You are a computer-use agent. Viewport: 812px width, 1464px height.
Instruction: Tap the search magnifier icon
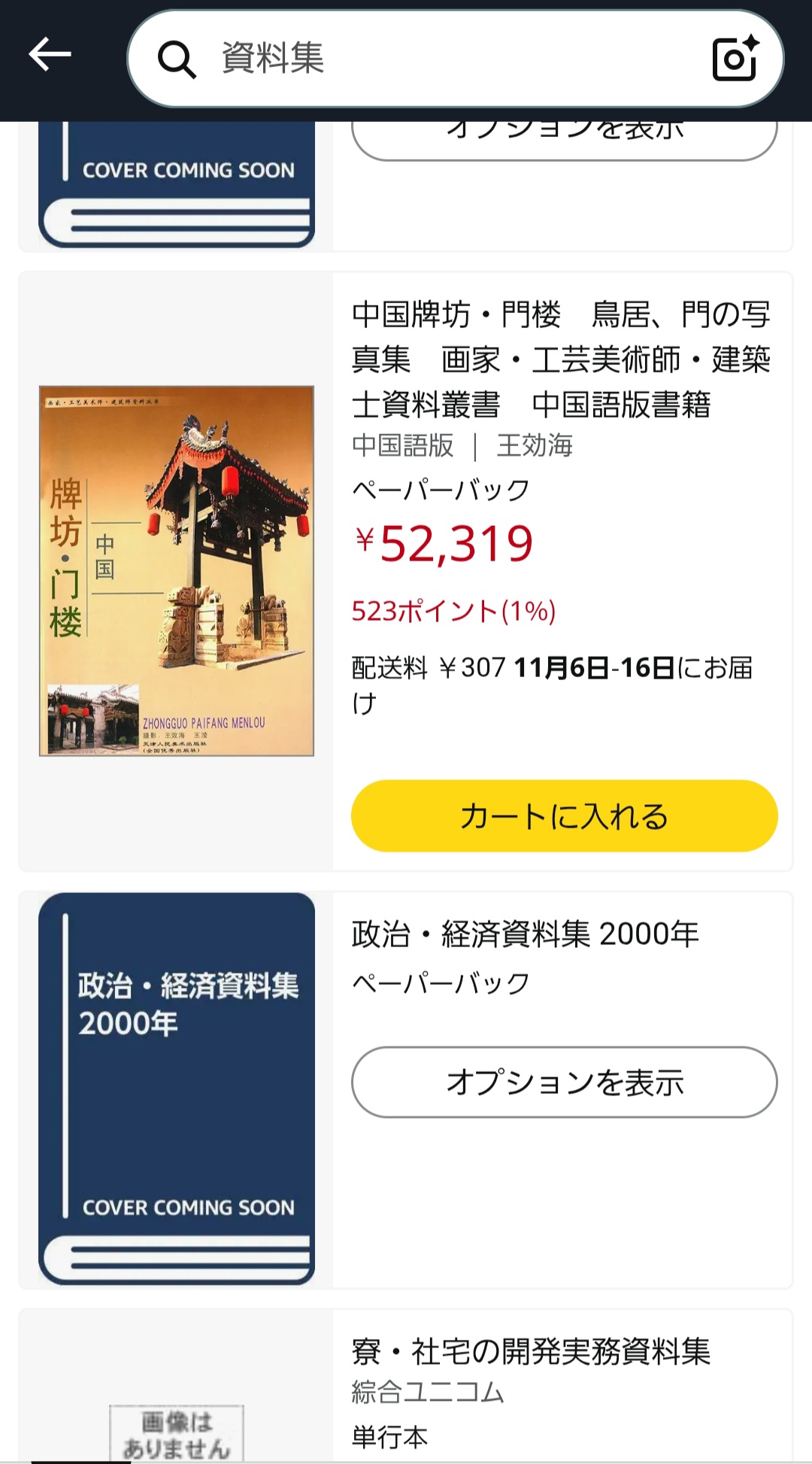click(x=177, y=59)
